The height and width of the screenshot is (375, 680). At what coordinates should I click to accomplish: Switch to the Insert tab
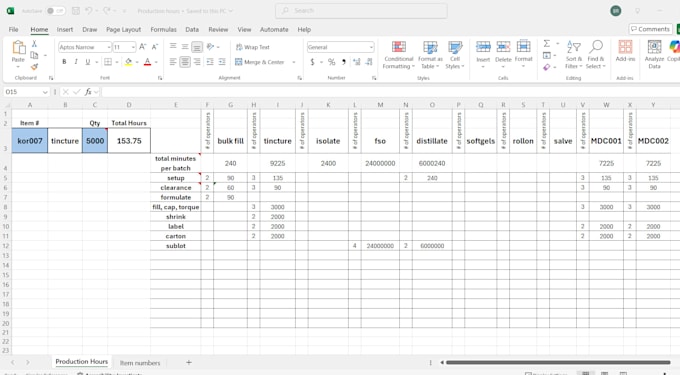tap(65, 29)
